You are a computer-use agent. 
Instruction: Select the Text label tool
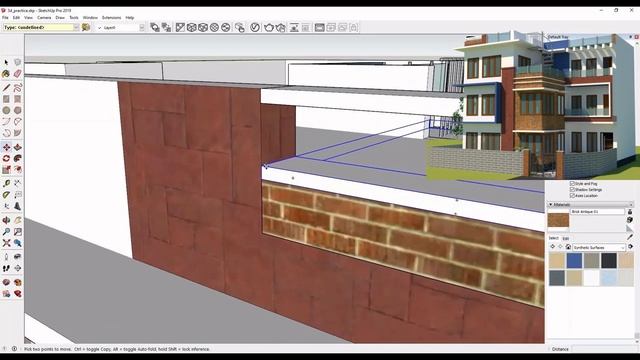(x=18, y=195)
